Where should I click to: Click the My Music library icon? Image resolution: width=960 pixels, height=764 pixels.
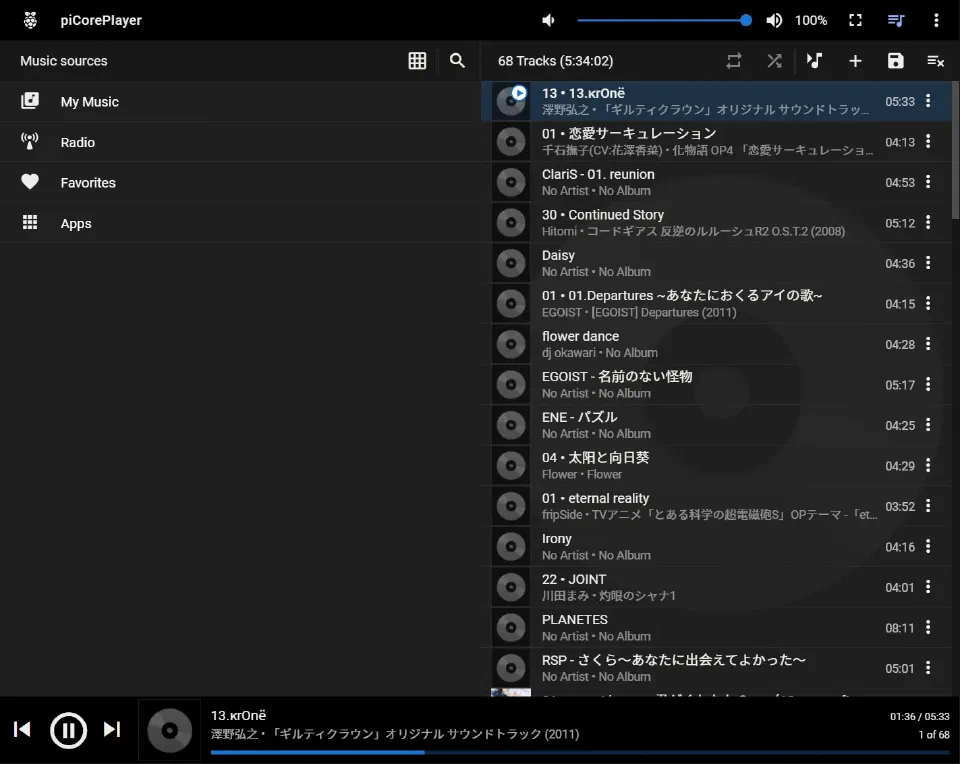[30, 100]
